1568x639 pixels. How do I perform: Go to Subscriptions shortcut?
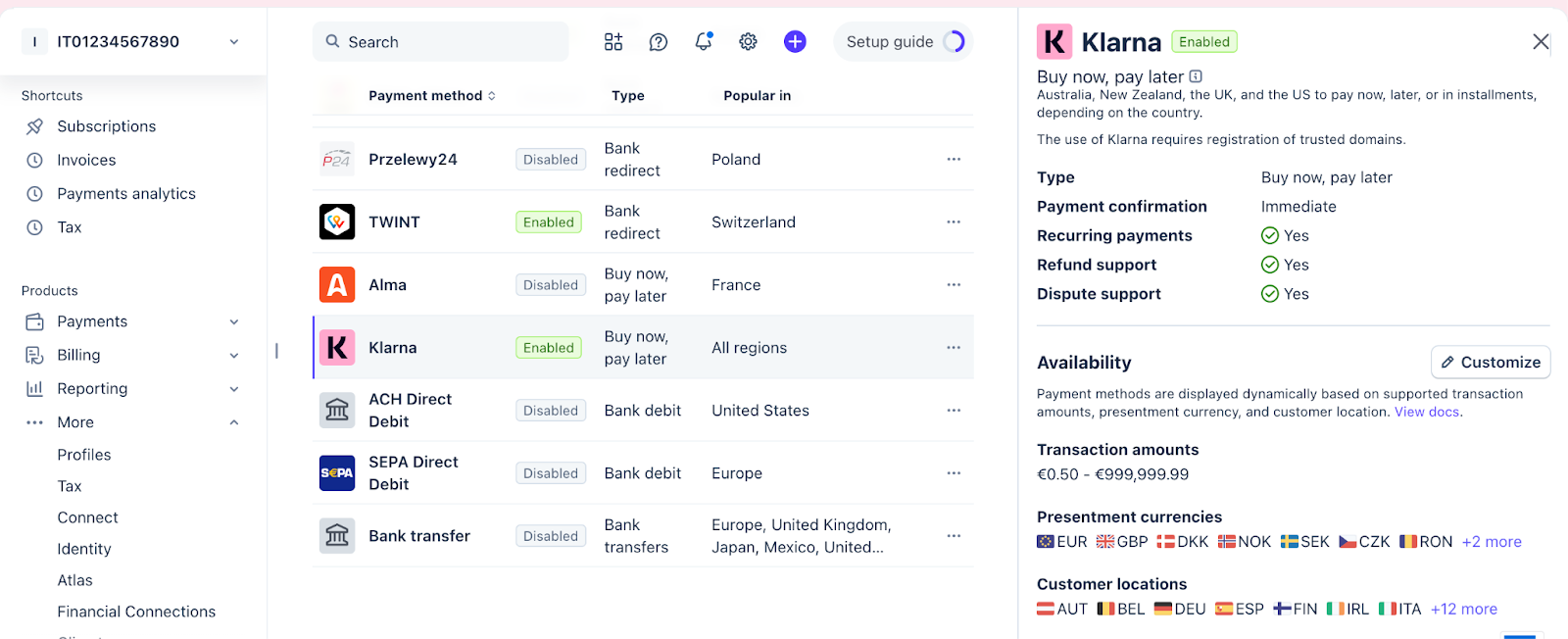(106, 126)
